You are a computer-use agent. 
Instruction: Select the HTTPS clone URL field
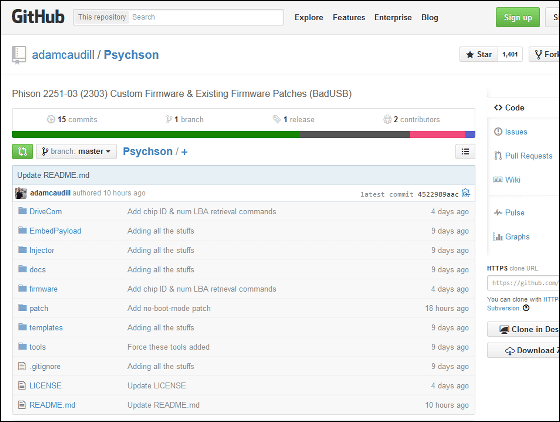click(x=524, y=283)
